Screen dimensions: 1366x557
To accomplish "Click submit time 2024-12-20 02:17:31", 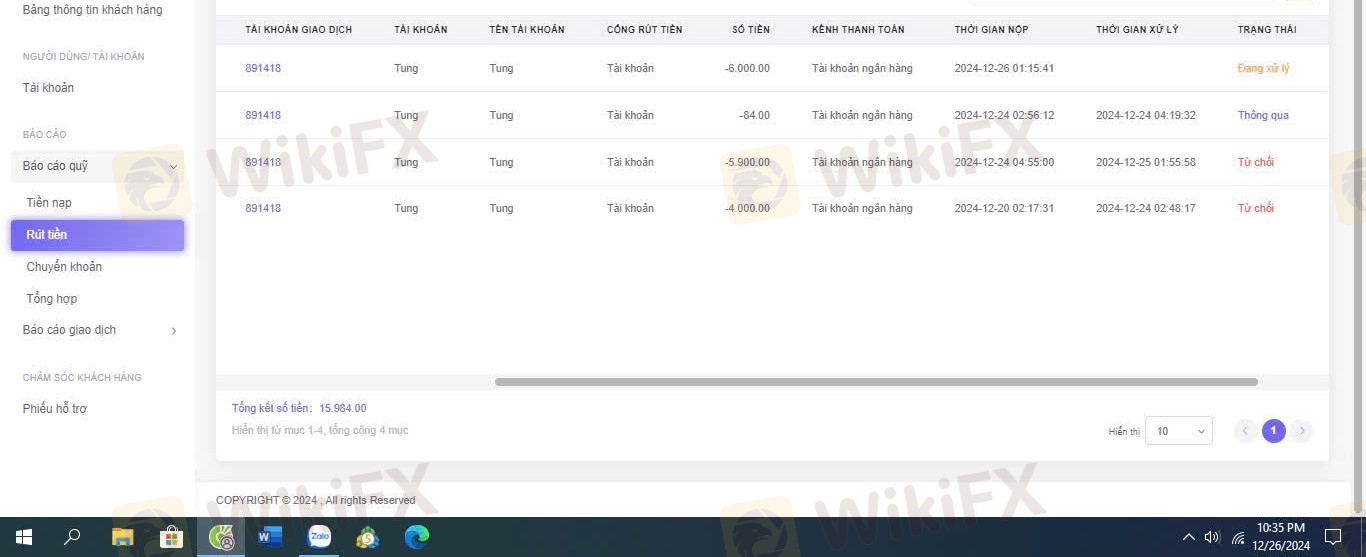I will coord(1004,208).
